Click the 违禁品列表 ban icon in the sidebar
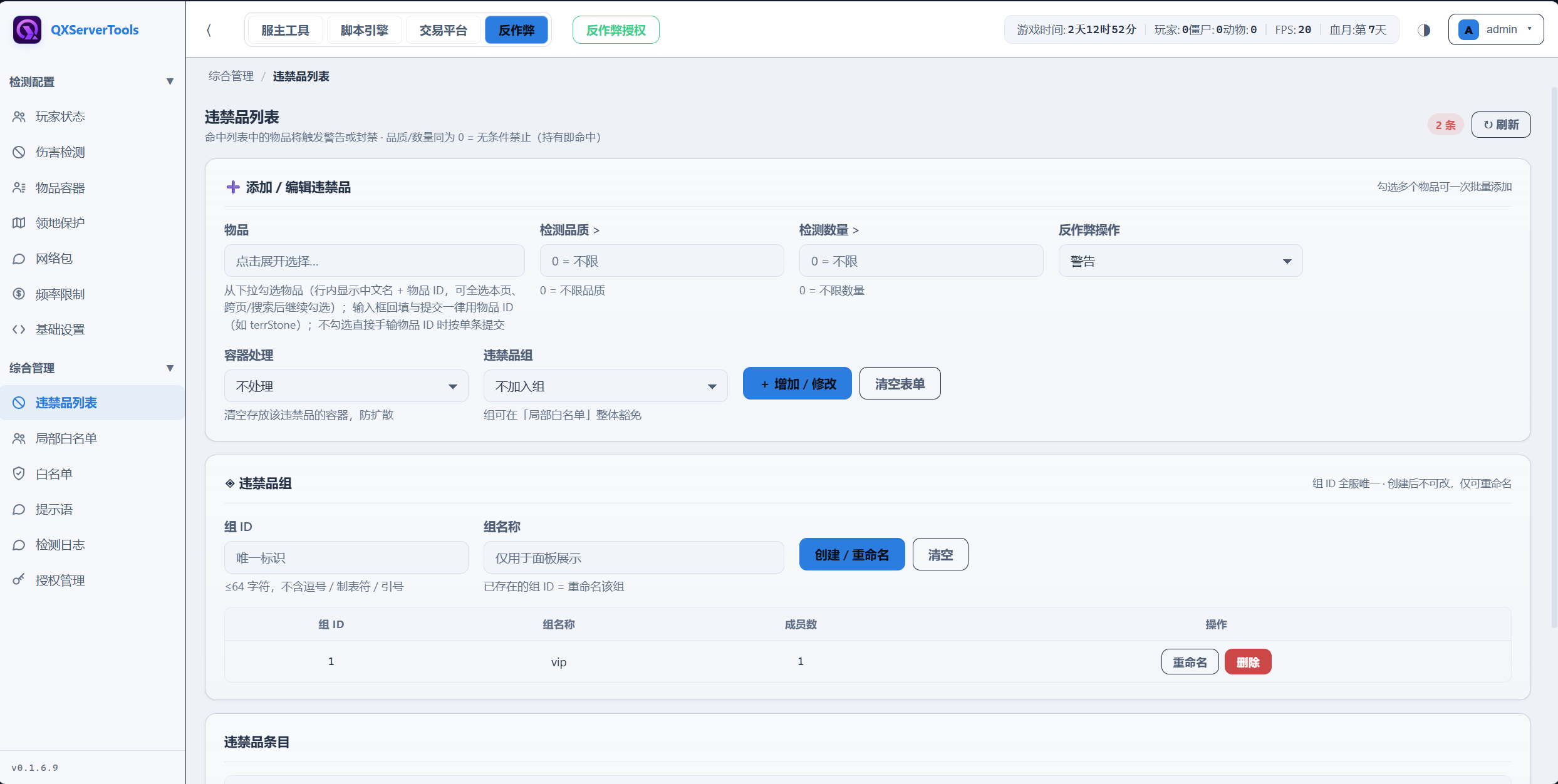Screen dimensions: 1558x784 [x=19, y=403]
